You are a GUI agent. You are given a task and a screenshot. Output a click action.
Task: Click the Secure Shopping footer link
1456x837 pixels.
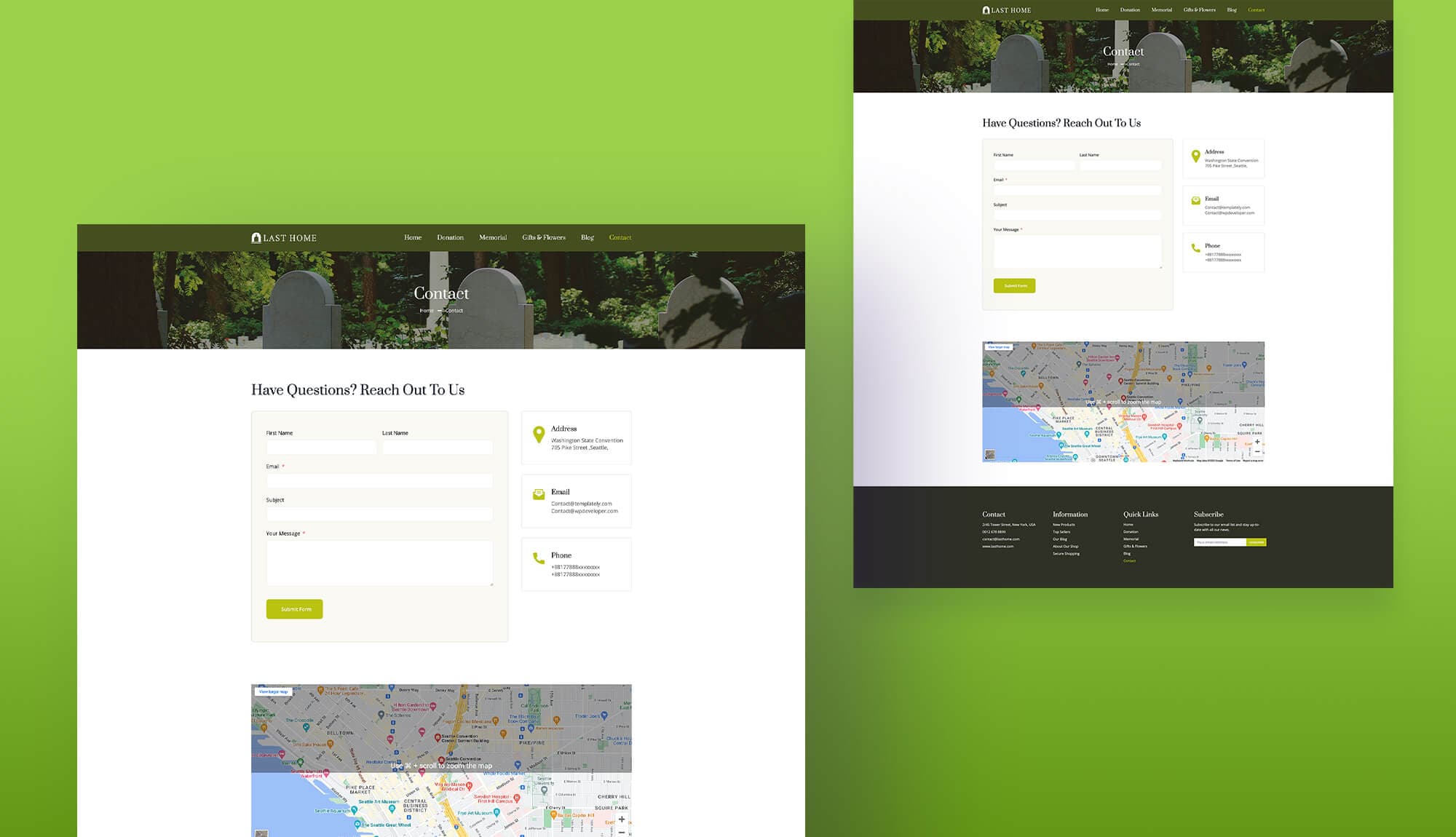tap(1067, 554)
